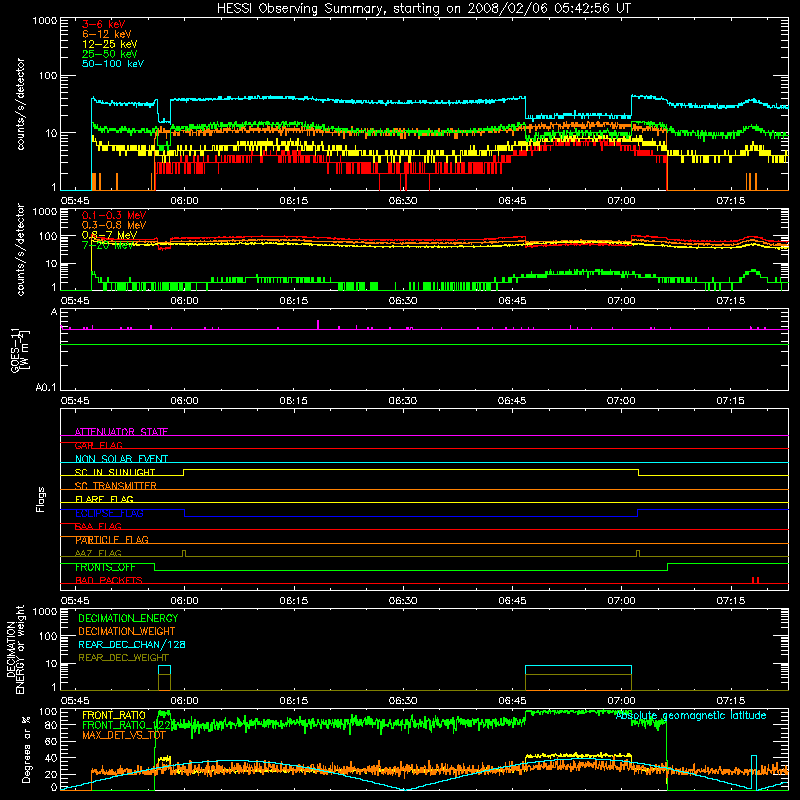Screen dimensions: 800x800
Task: Click the 06:30 tick under the top plot
Action: pos(403,201)
